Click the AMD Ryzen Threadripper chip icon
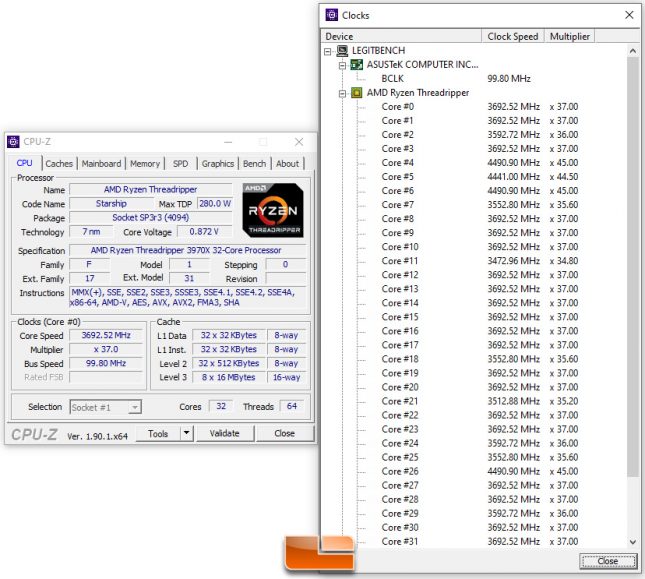Screen dimensions: 645x579 click(x=357, y=93)
